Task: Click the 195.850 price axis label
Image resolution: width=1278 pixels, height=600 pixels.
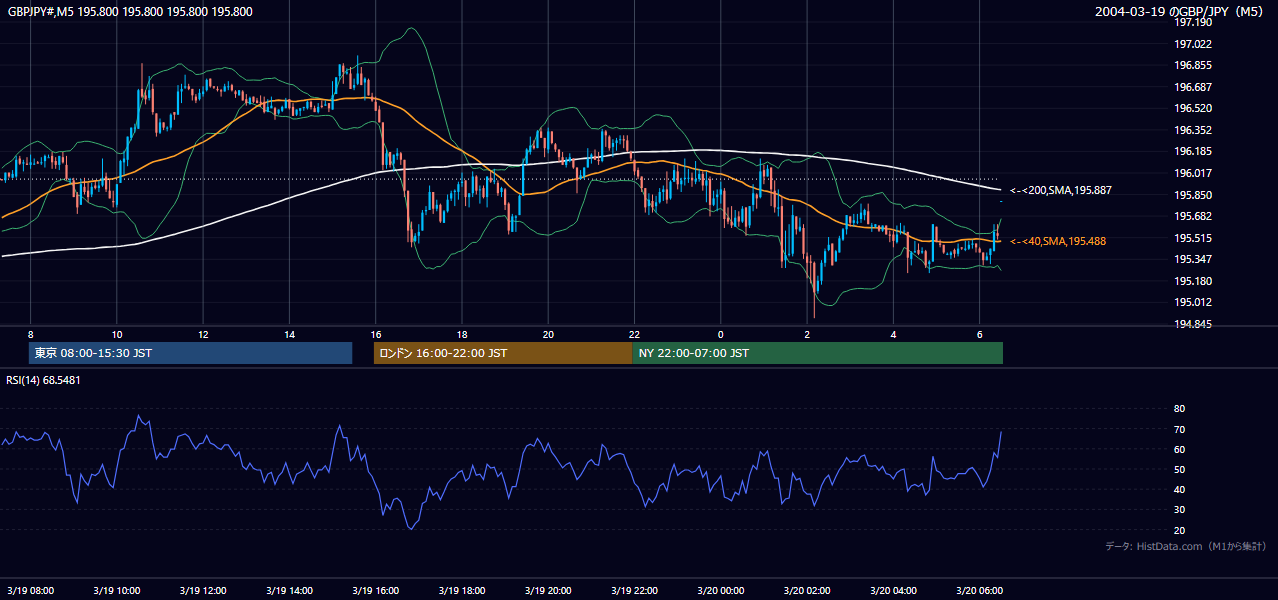Action: coord(1192,195)
